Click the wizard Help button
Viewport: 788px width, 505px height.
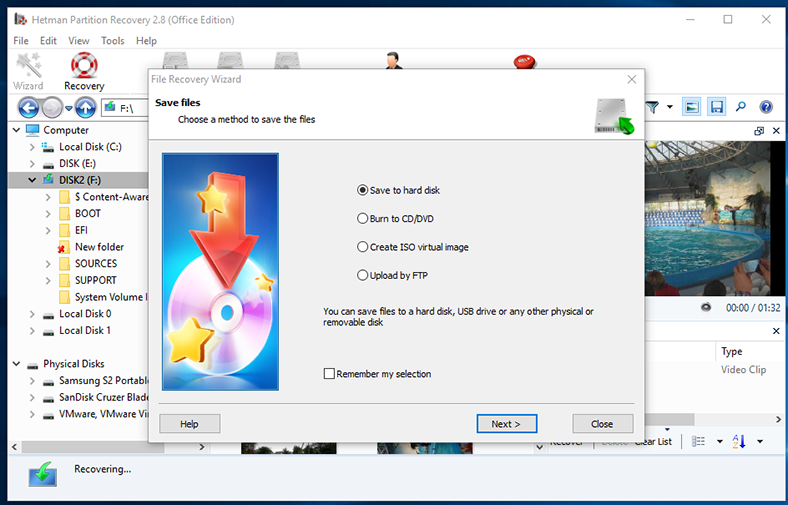pos(189,424)
